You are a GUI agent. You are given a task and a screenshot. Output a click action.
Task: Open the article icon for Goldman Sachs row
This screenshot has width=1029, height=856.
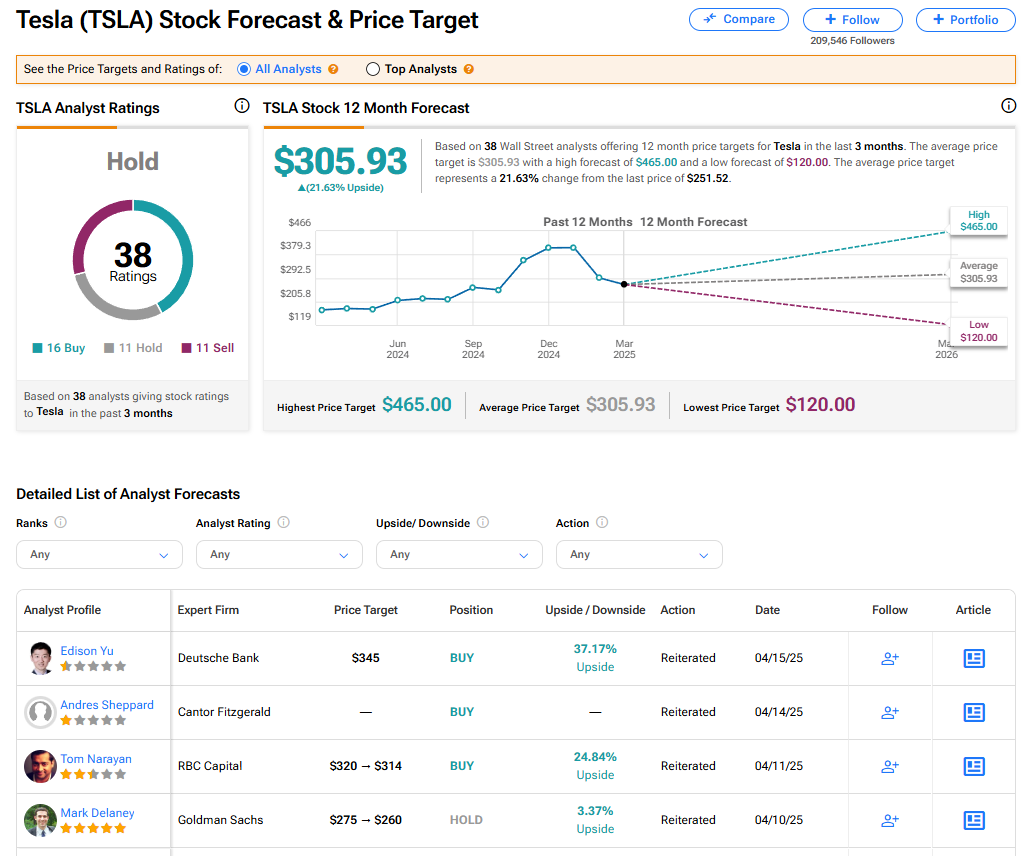[x=973, y=820]
